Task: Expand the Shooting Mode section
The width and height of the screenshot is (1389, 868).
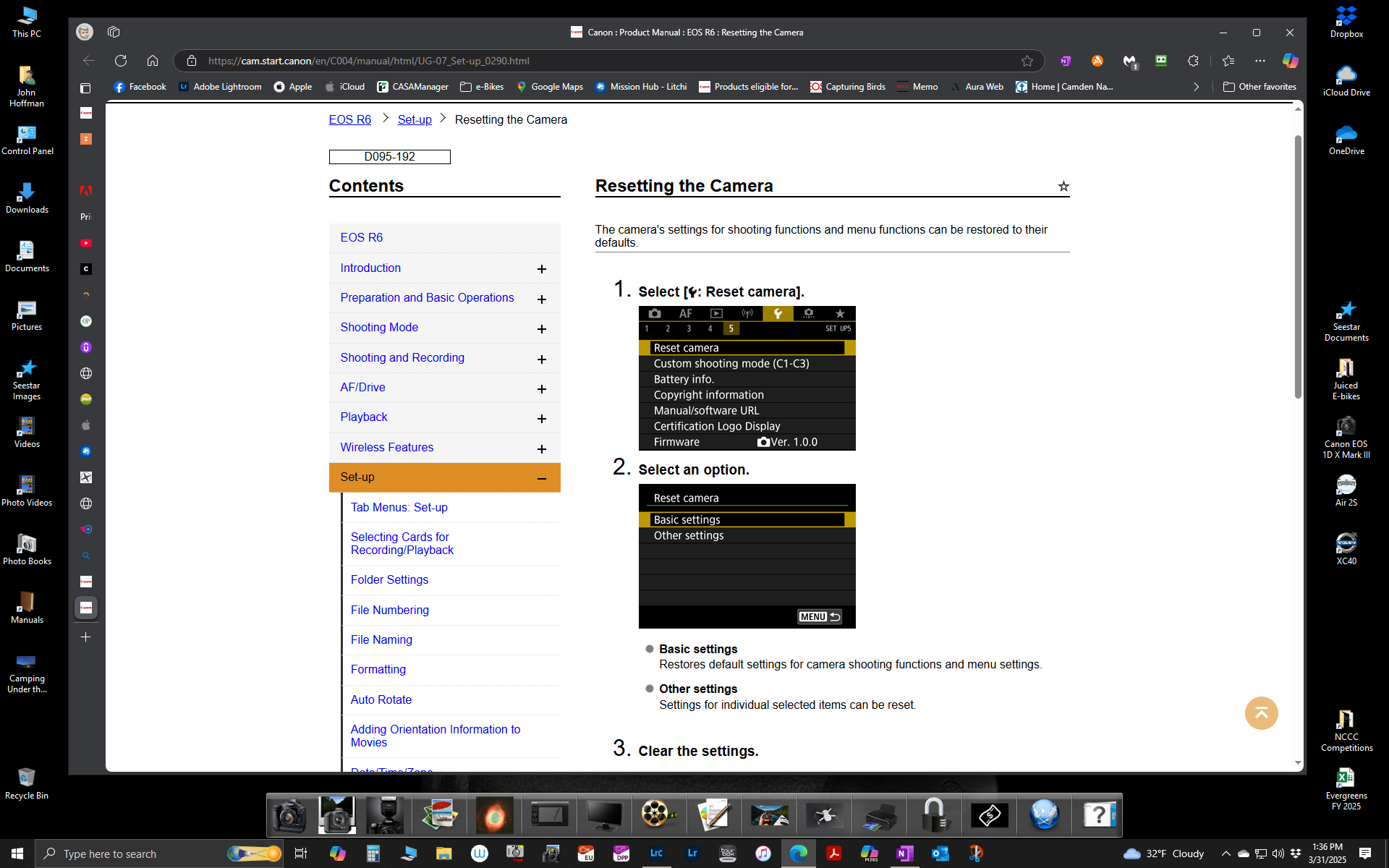Action: tap(541, 329)
